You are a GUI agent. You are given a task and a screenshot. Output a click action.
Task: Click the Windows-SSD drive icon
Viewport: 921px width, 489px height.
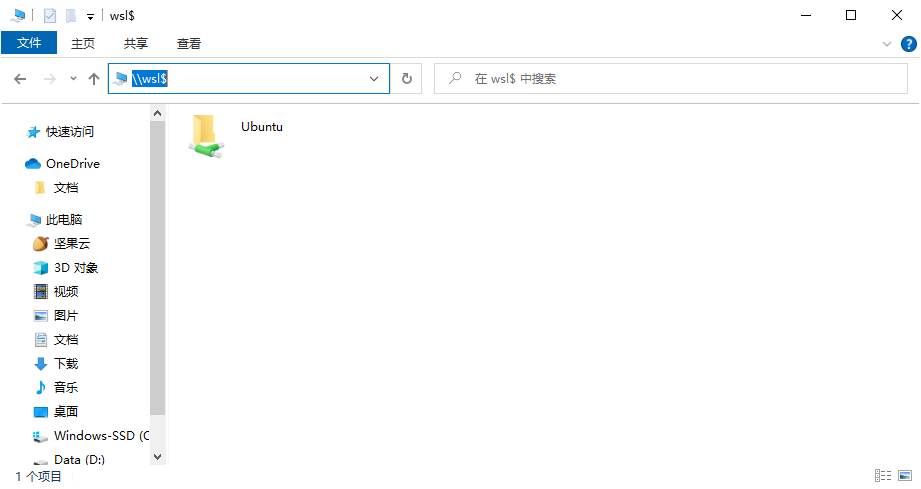click(40, 437)
